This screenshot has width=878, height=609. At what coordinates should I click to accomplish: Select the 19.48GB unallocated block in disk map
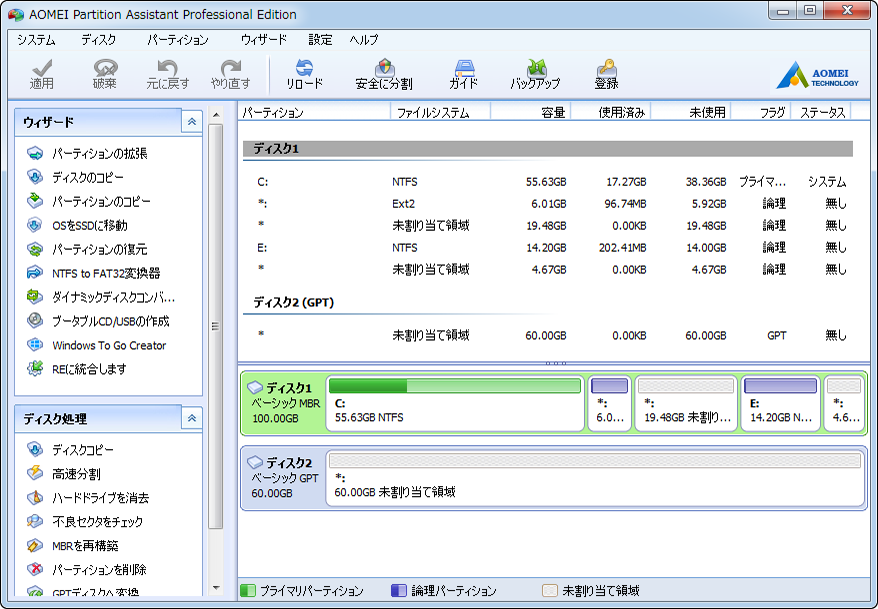point(686,403)
